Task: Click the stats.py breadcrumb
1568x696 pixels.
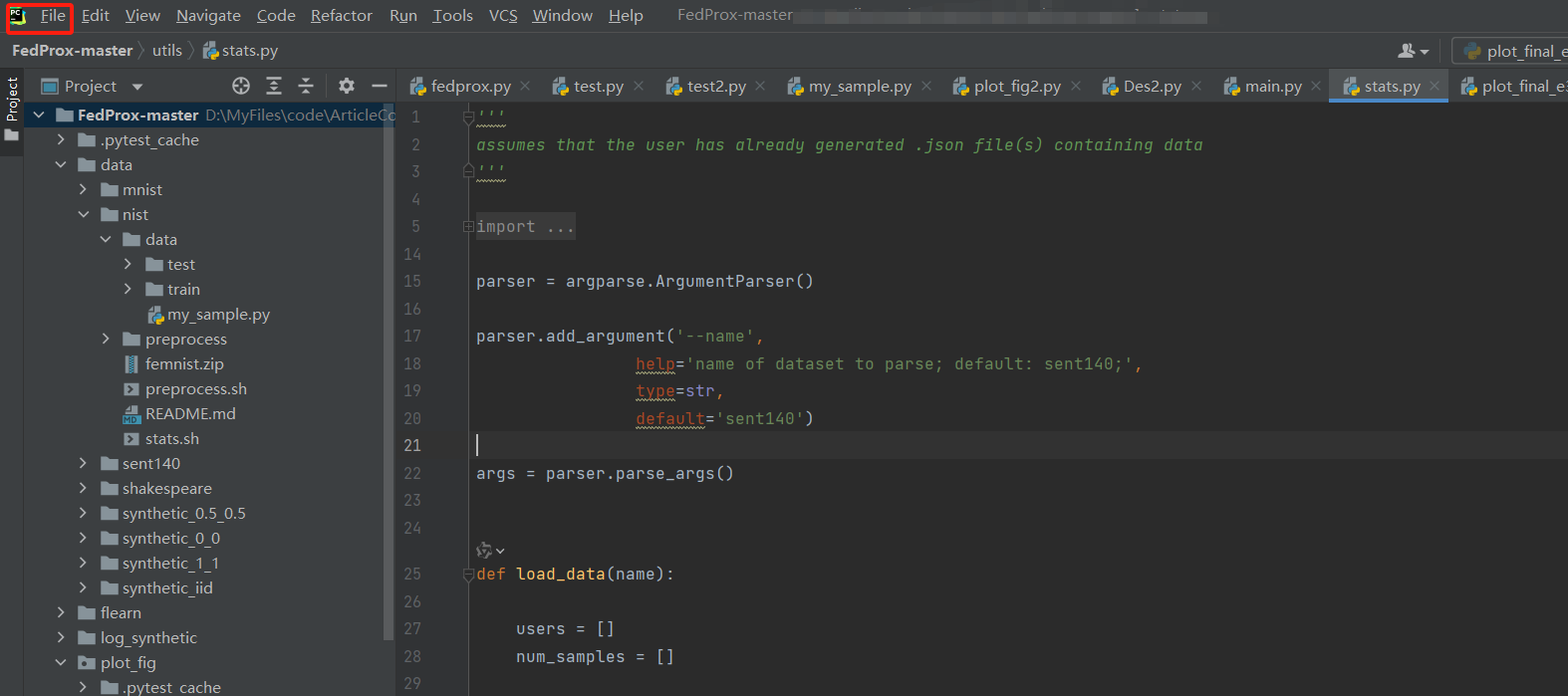Action: (x=240, y=51)
